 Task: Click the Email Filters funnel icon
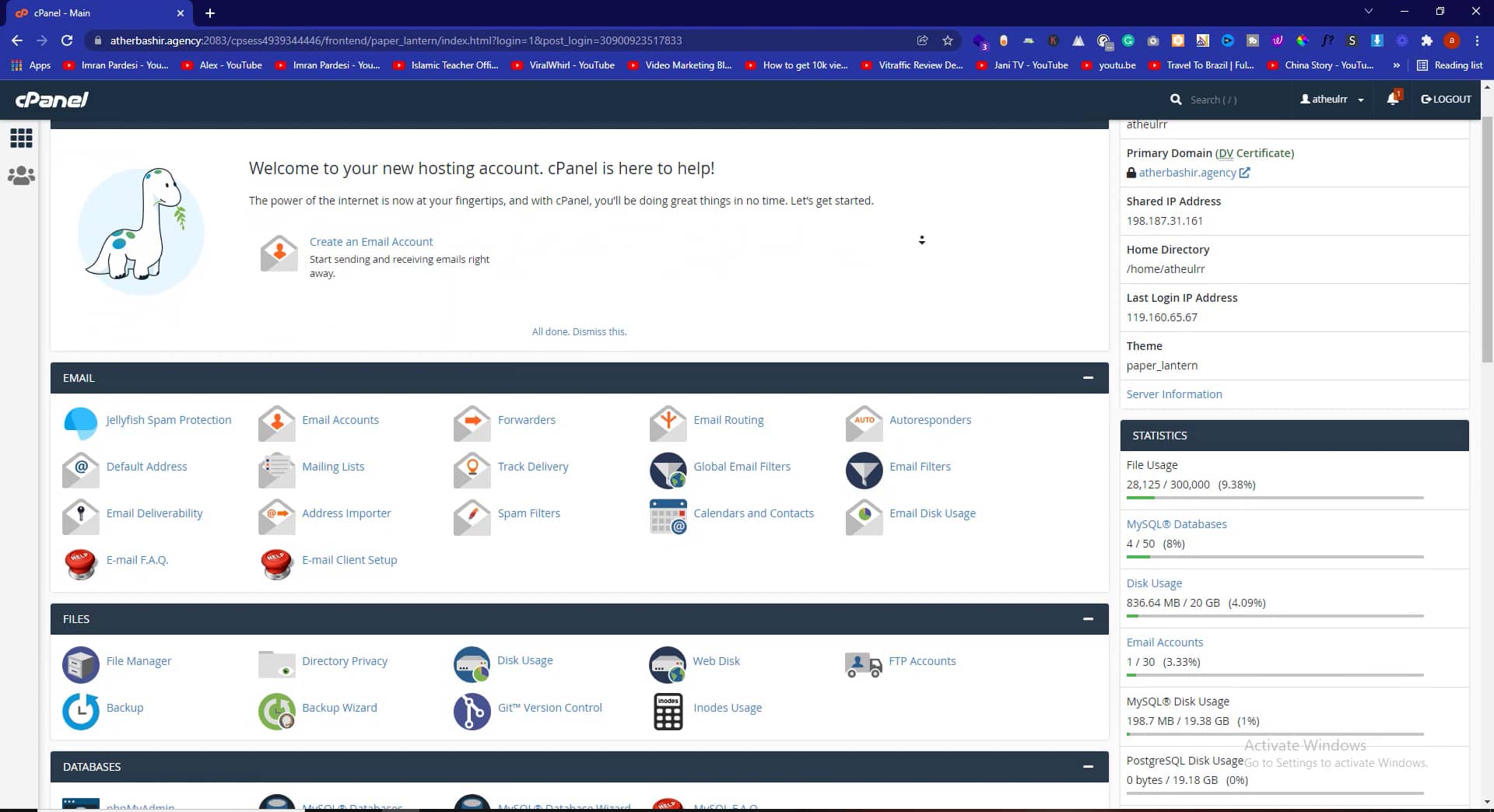[x=864, y=470]
